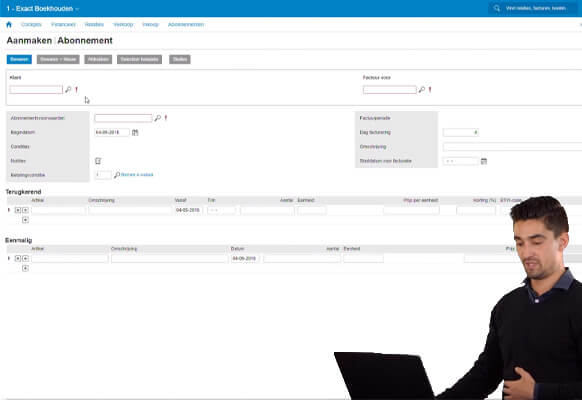
Task: Add a new line under Eenmalig
Action: click(25, 268)
